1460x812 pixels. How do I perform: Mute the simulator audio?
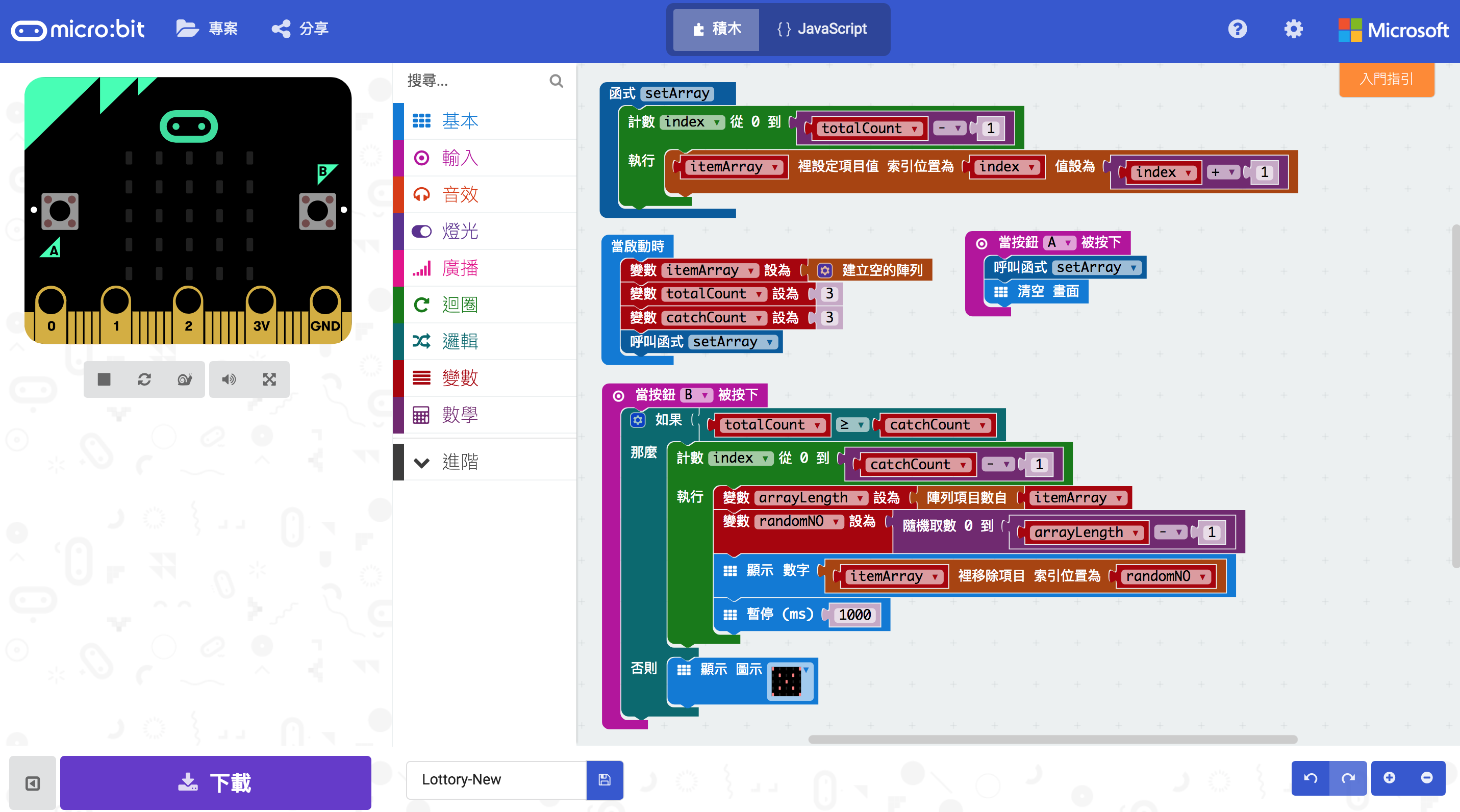[229, 379]
